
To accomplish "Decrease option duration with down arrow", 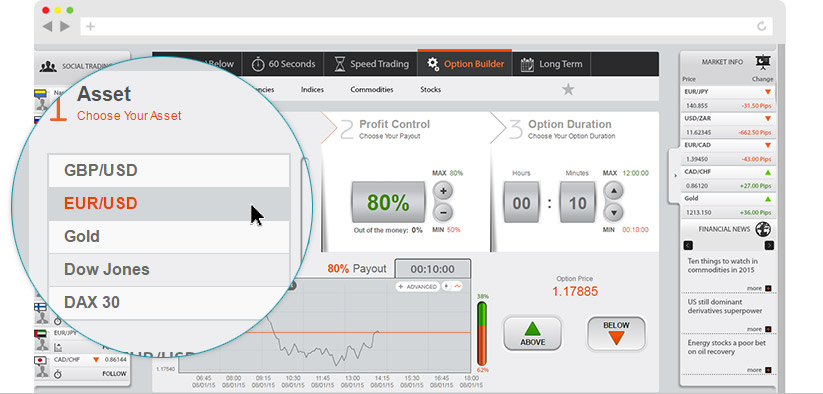I will (614, 212).
